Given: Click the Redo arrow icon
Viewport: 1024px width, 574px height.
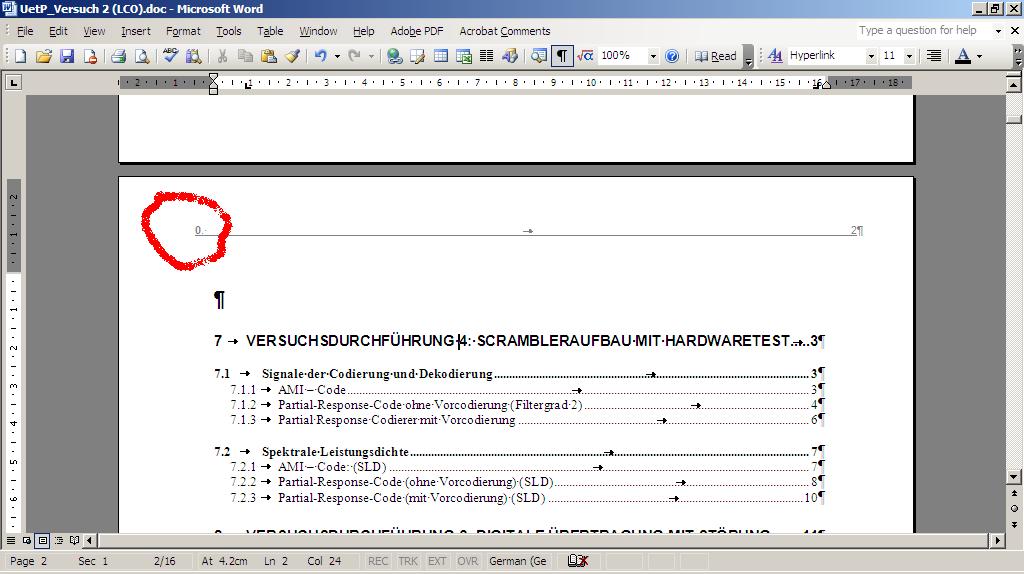Looking at the screenshot, I should click(354, 56).
